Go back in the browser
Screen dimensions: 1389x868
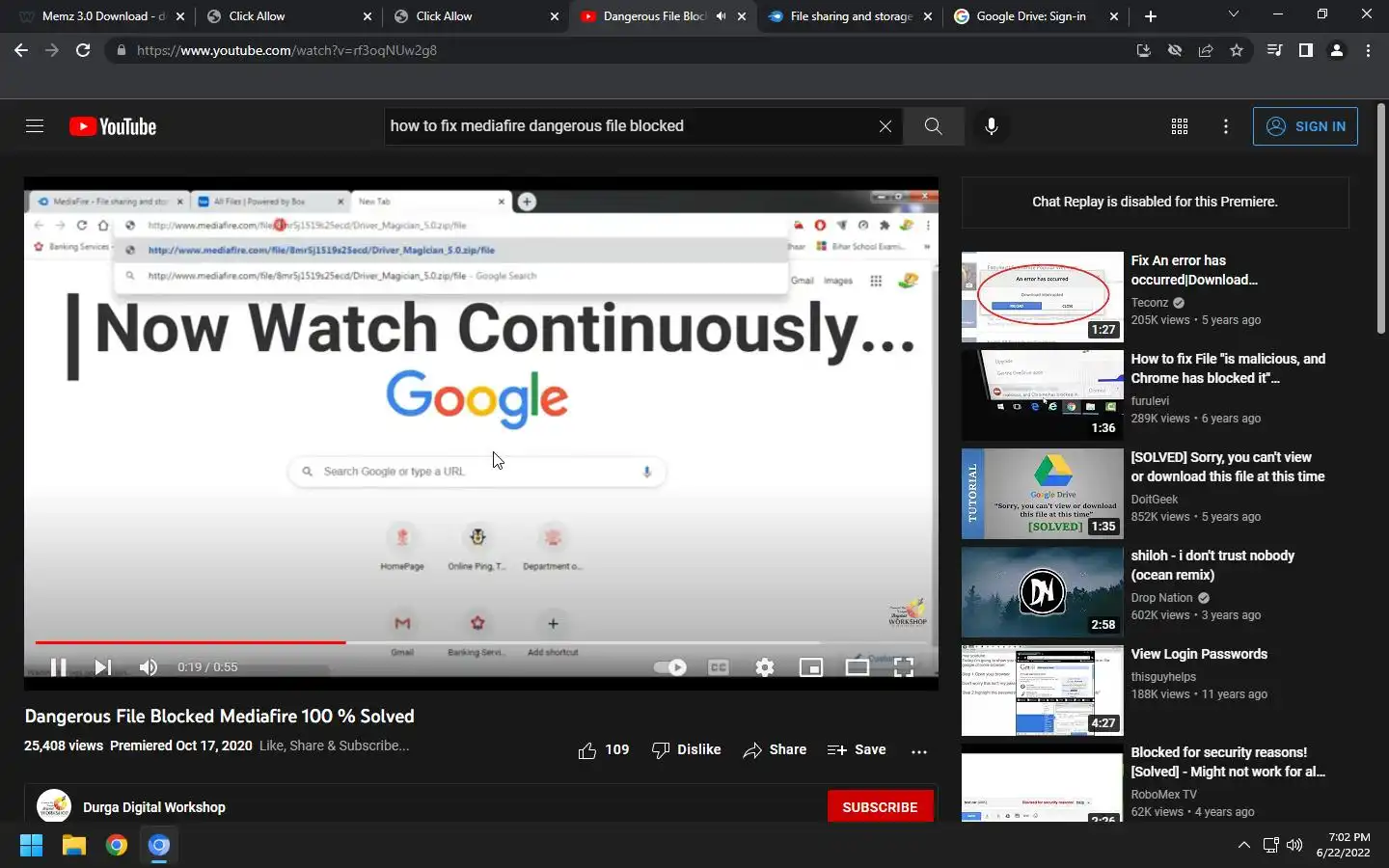[x=21, y=50]
